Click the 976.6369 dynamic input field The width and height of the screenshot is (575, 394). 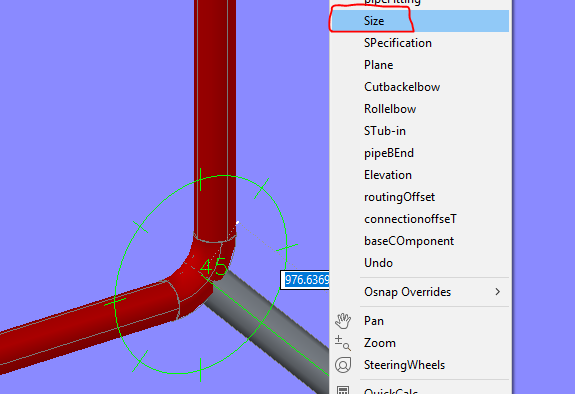click(x=305, y=280)
